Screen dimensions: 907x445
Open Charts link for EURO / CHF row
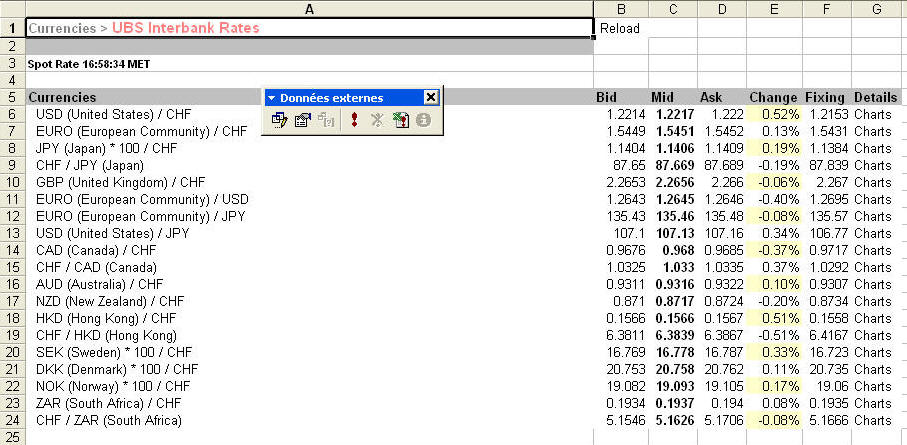coord(873,131)
